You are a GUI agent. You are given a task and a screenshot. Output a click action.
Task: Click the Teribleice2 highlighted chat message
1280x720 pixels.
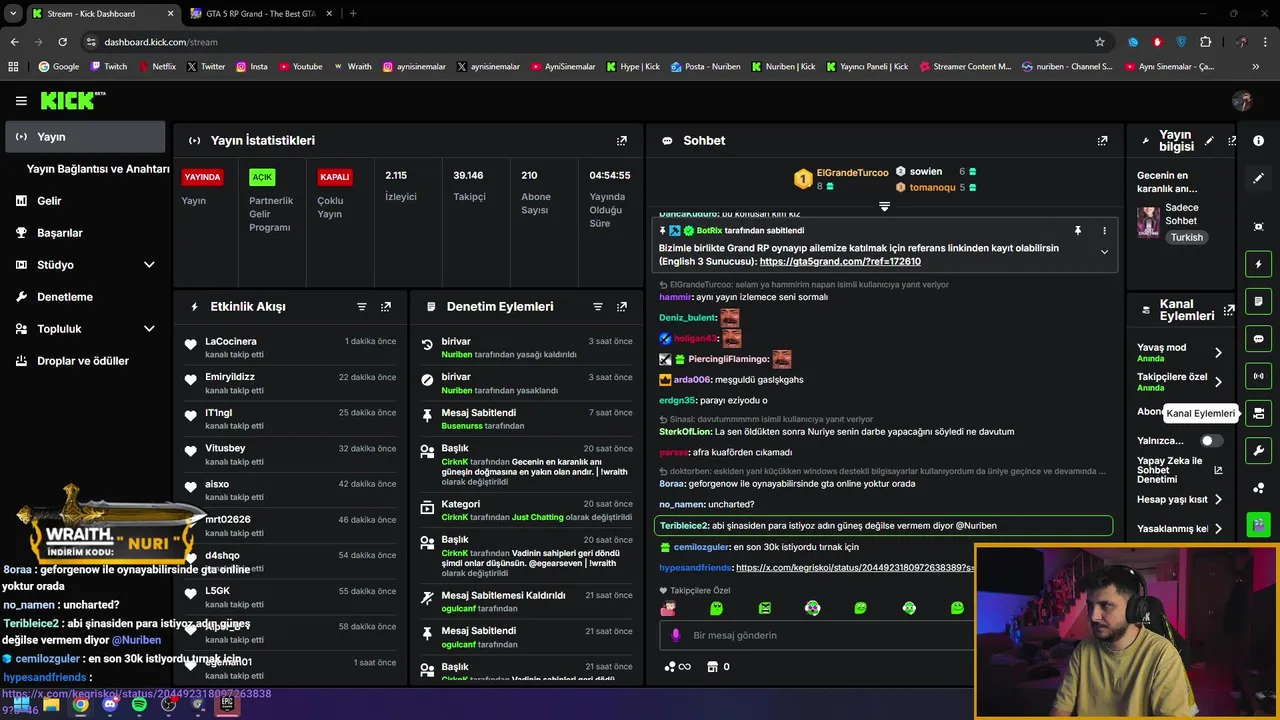pos(883,526)
